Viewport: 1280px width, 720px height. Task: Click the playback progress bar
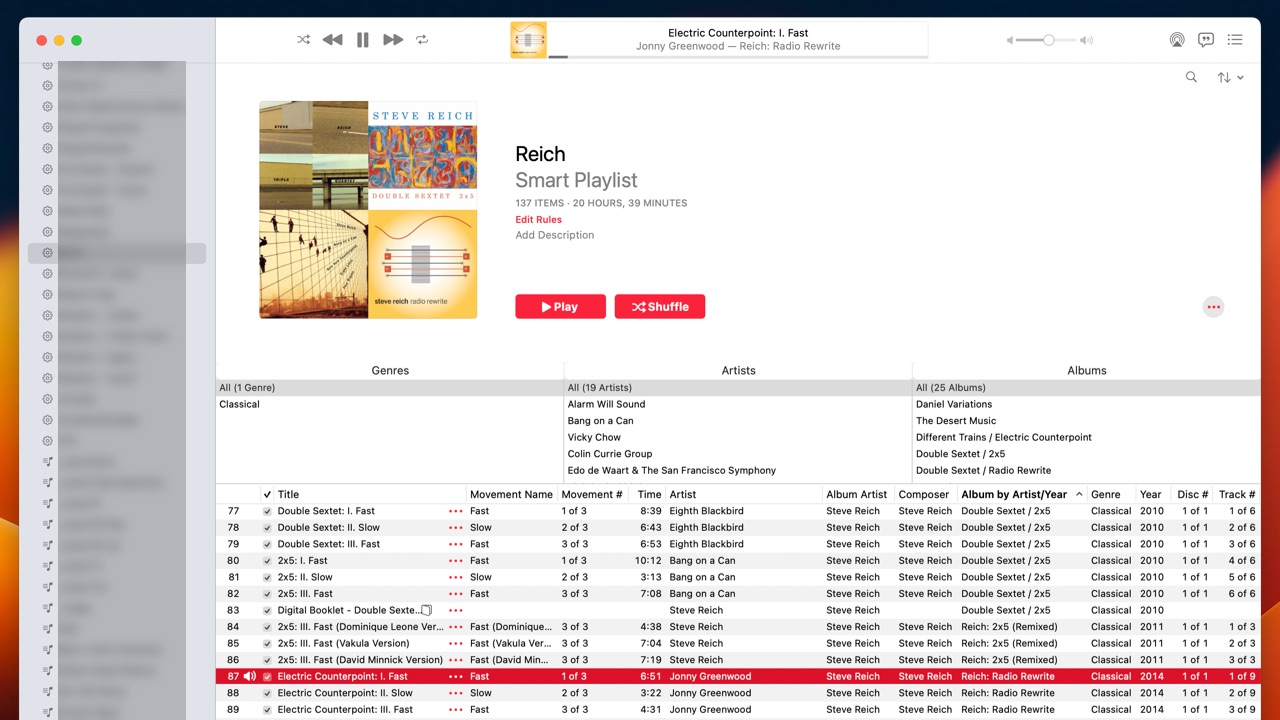(x=738, y=57)
